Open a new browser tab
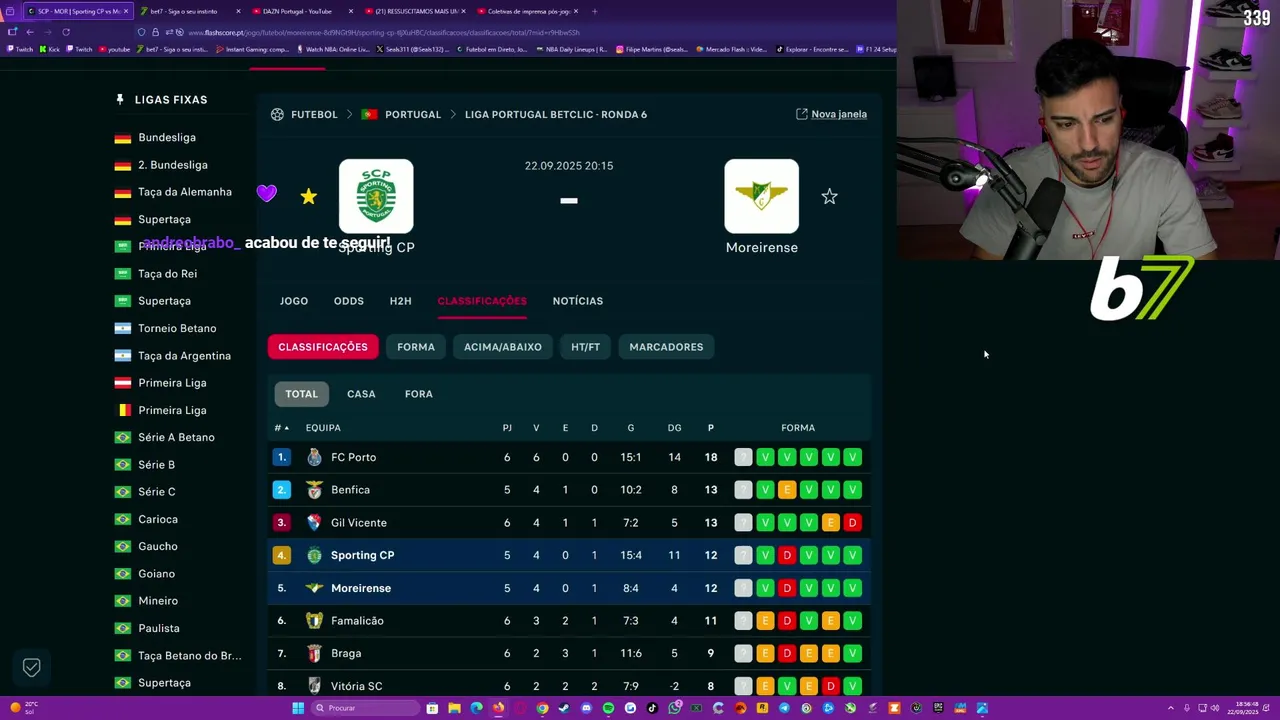1280x720 pixels. point(595,11)
